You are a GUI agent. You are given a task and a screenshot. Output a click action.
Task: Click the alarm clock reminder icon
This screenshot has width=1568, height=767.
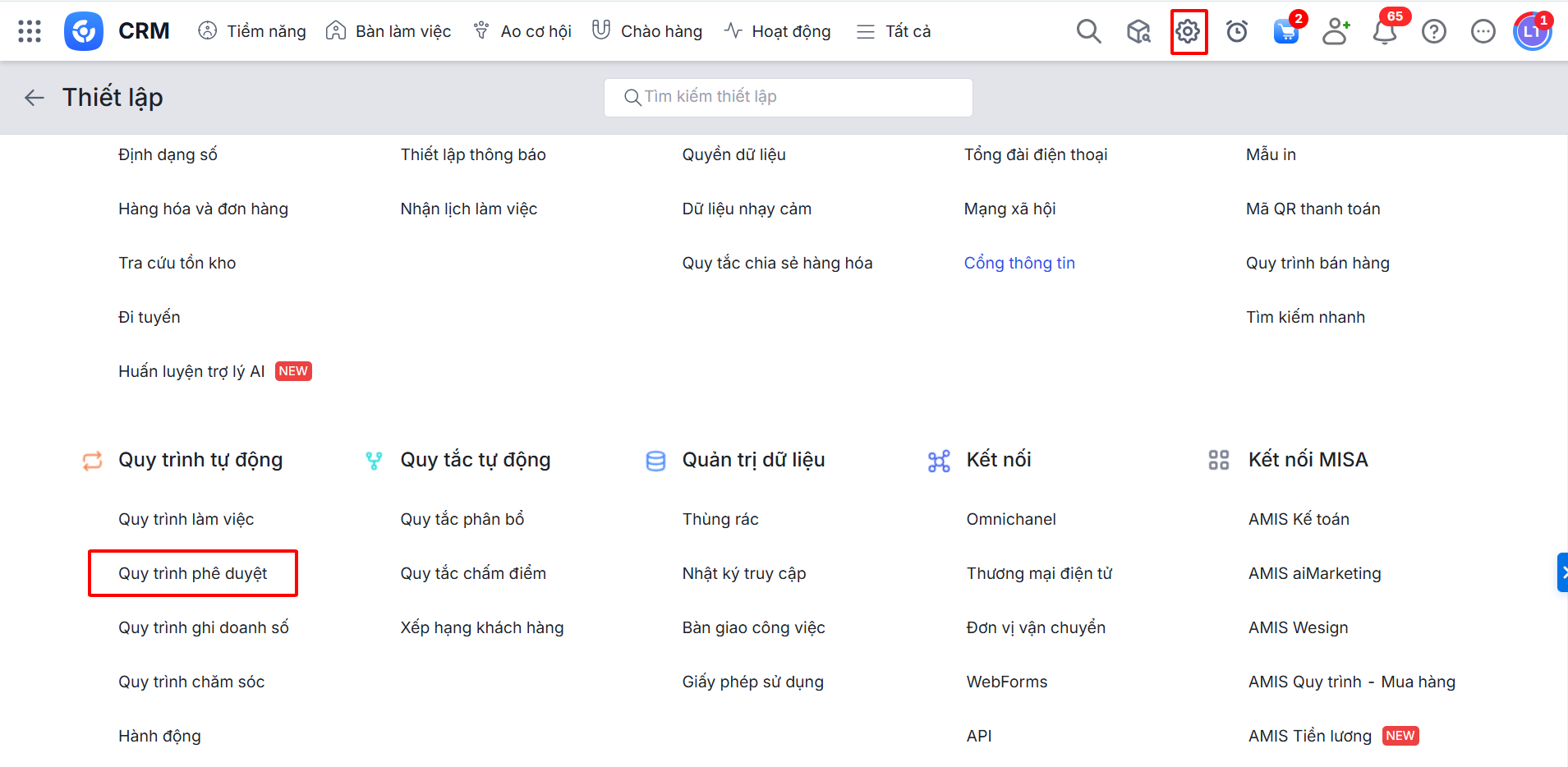coord(1237,32)
